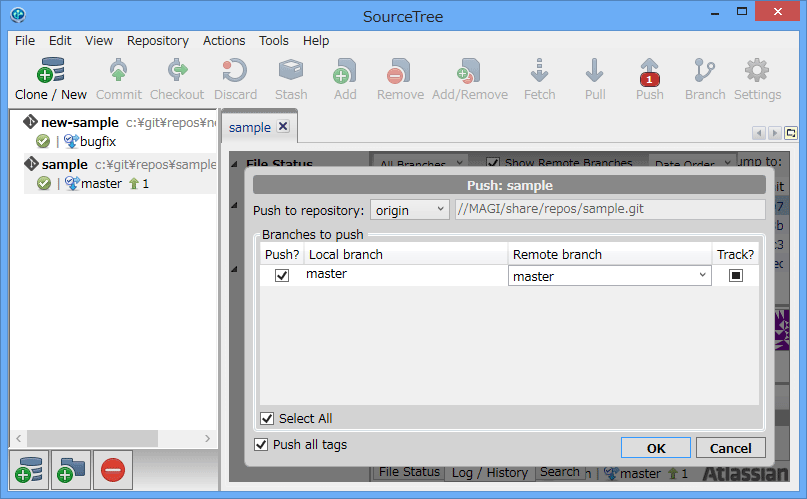
Task: Click the add folder icon at bottom
Action: [x=71, y=470]
